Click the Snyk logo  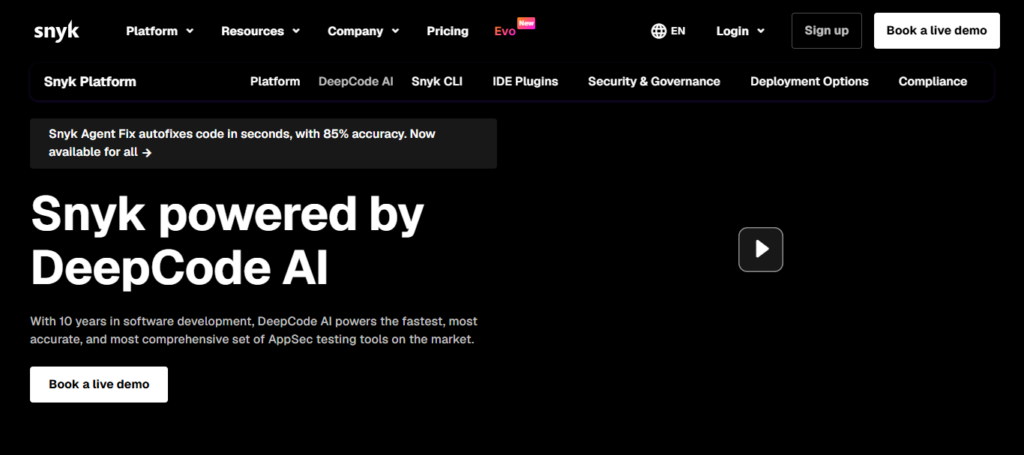(x=57, y=31)
